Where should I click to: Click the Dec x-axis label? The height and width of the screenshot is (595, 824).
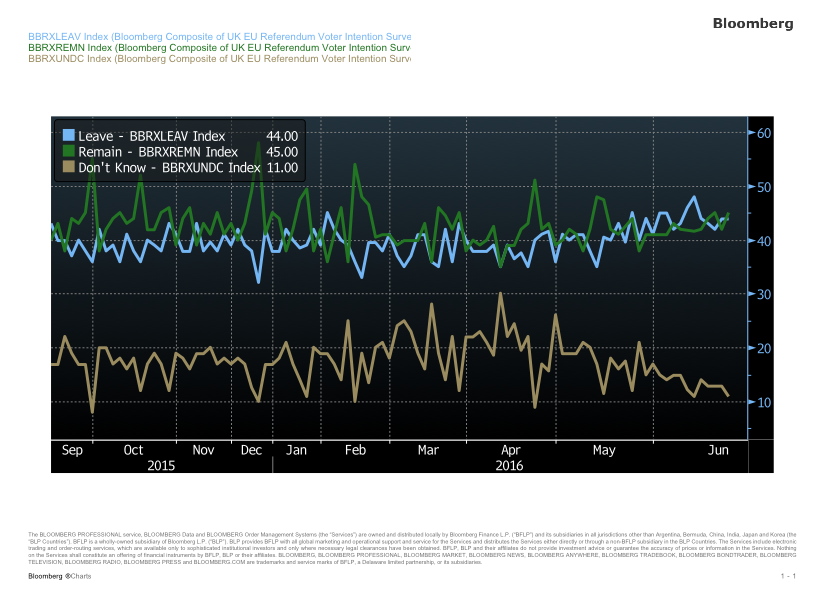(x=251, y=450)
